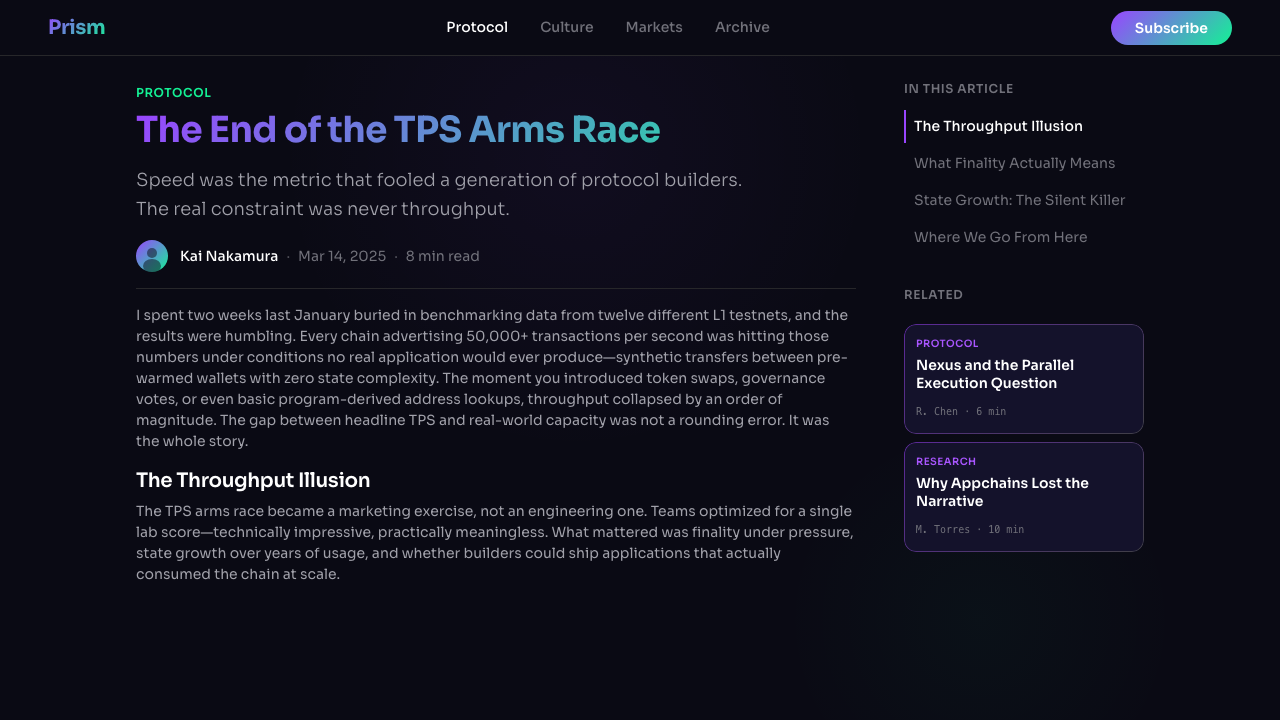Click the M. Torres · 10 min byline
The width and height of the screenshot is (1280, 720).
[970, 529]
